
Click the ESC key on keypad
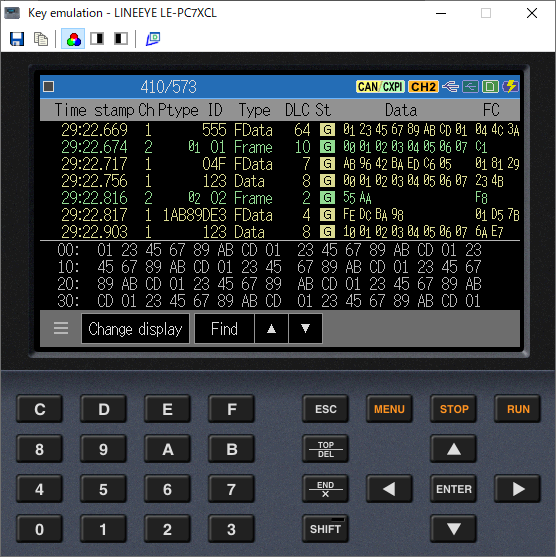click(x=325, y=409)
